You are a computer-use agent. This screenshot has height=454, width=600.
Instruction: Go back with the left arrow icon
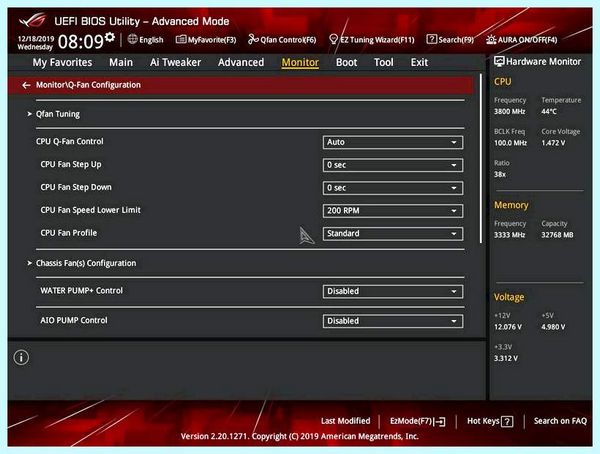point(26,85)
